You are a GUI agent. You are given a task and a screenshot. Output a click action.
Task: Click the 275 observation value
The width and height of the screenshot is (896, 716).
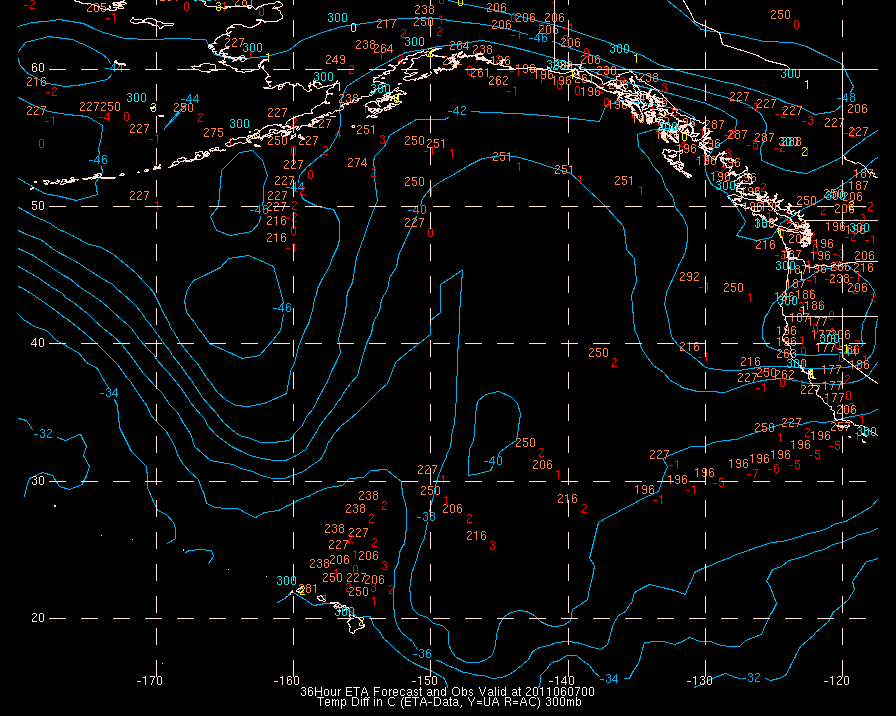pyautogui.click(x=213, y=133)
